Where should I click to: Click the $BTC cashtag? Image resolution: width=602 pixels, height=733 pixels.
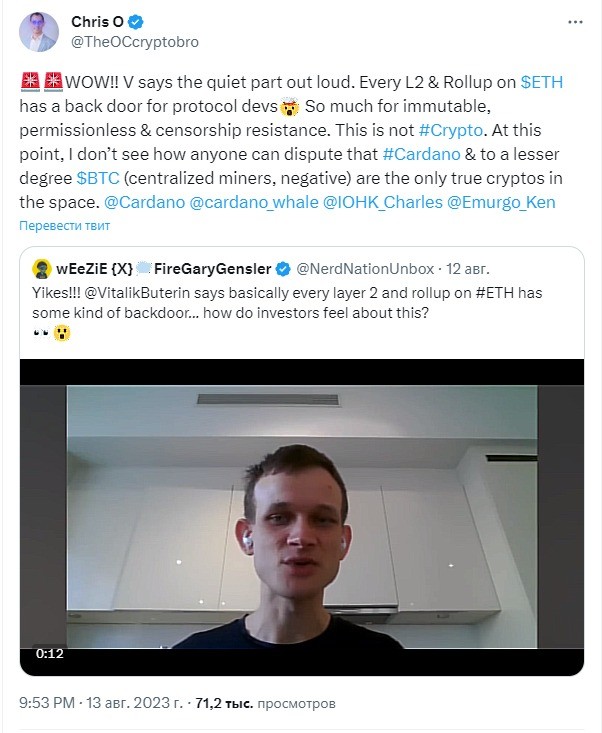pyautogui.click(x=98, y=178)
